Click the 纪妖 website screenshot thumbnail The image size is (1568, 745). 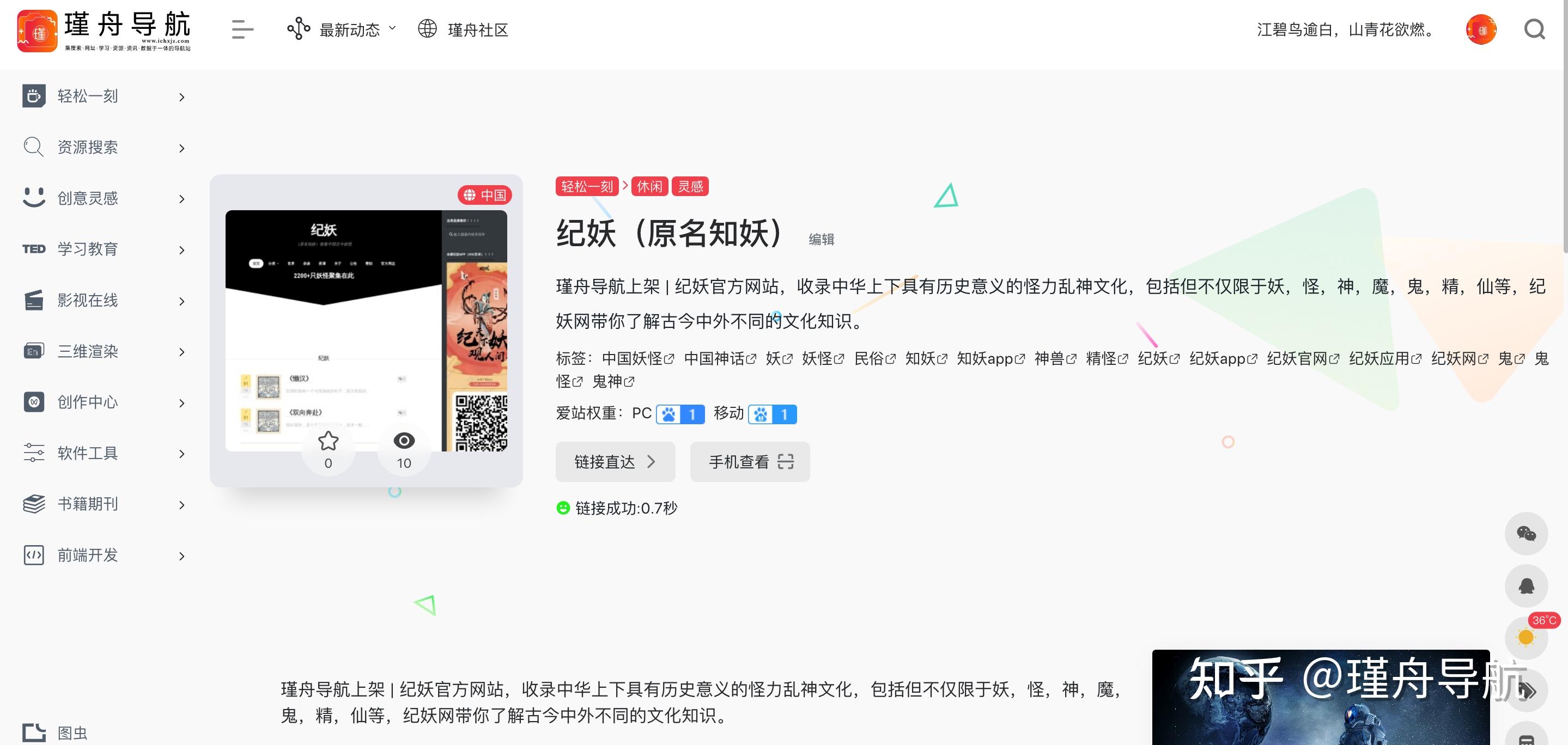tap(366, 331)
